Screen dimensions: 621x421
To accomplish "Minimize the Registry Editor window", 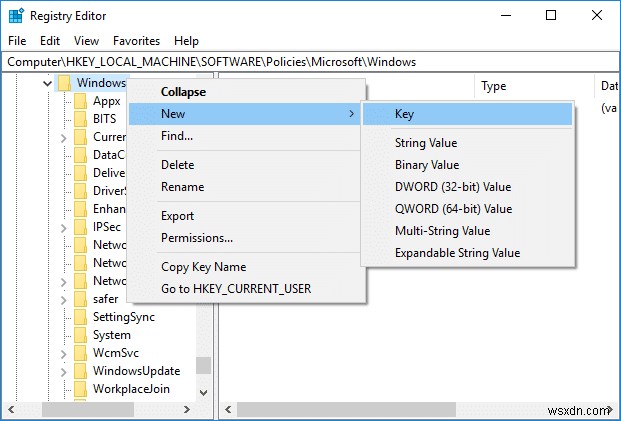I will [x=505, y=15].
